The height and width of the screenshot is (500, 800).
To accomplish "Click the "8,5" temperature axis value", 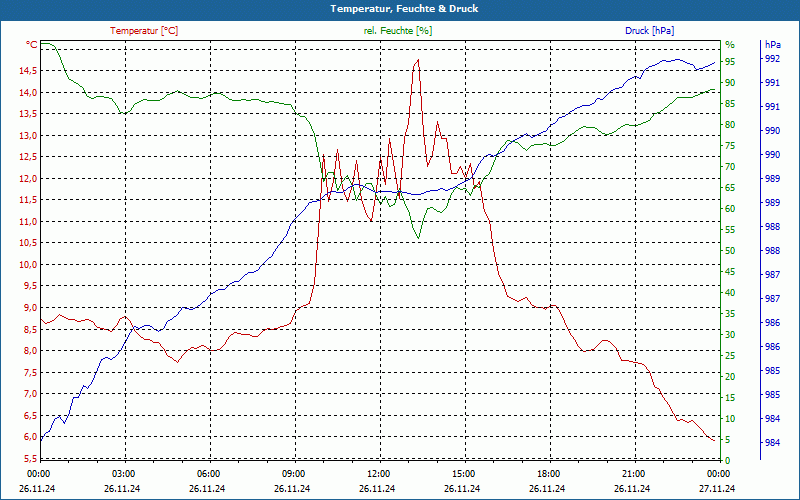I will tap(30, 329).
